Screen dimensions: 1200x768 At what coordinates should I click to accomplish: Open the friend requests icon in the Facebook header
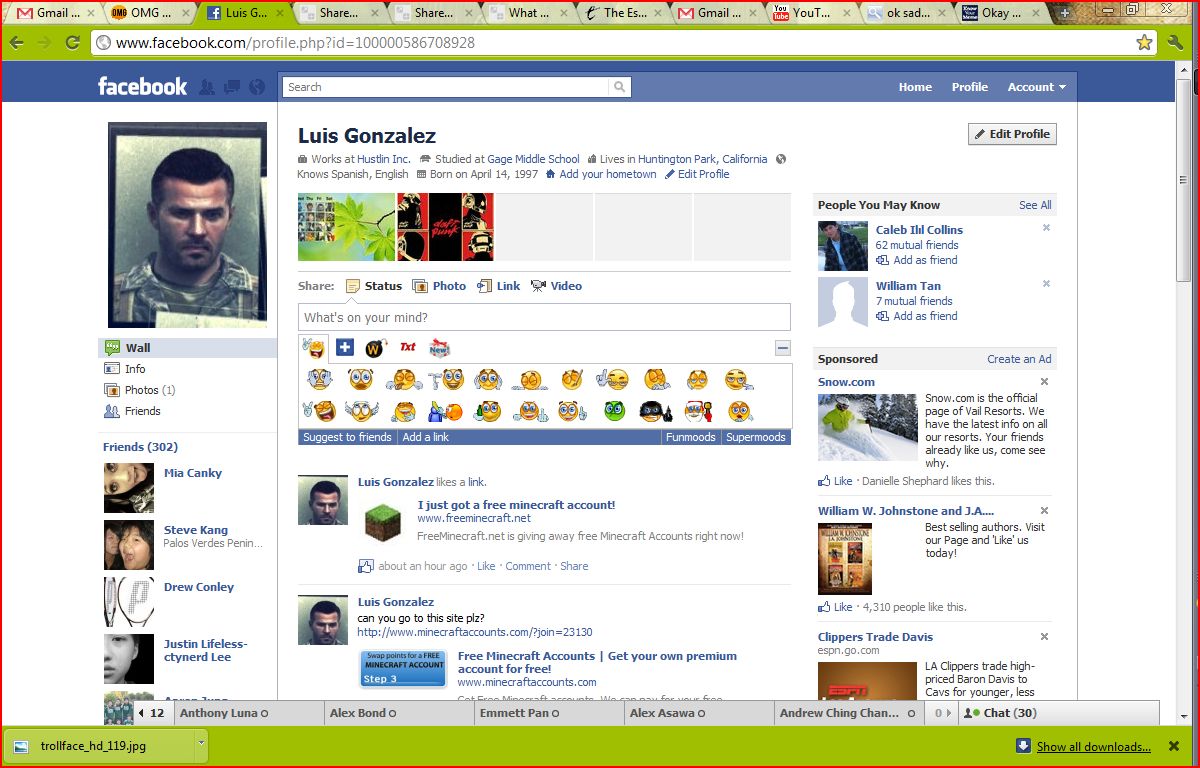coord(207,87)
